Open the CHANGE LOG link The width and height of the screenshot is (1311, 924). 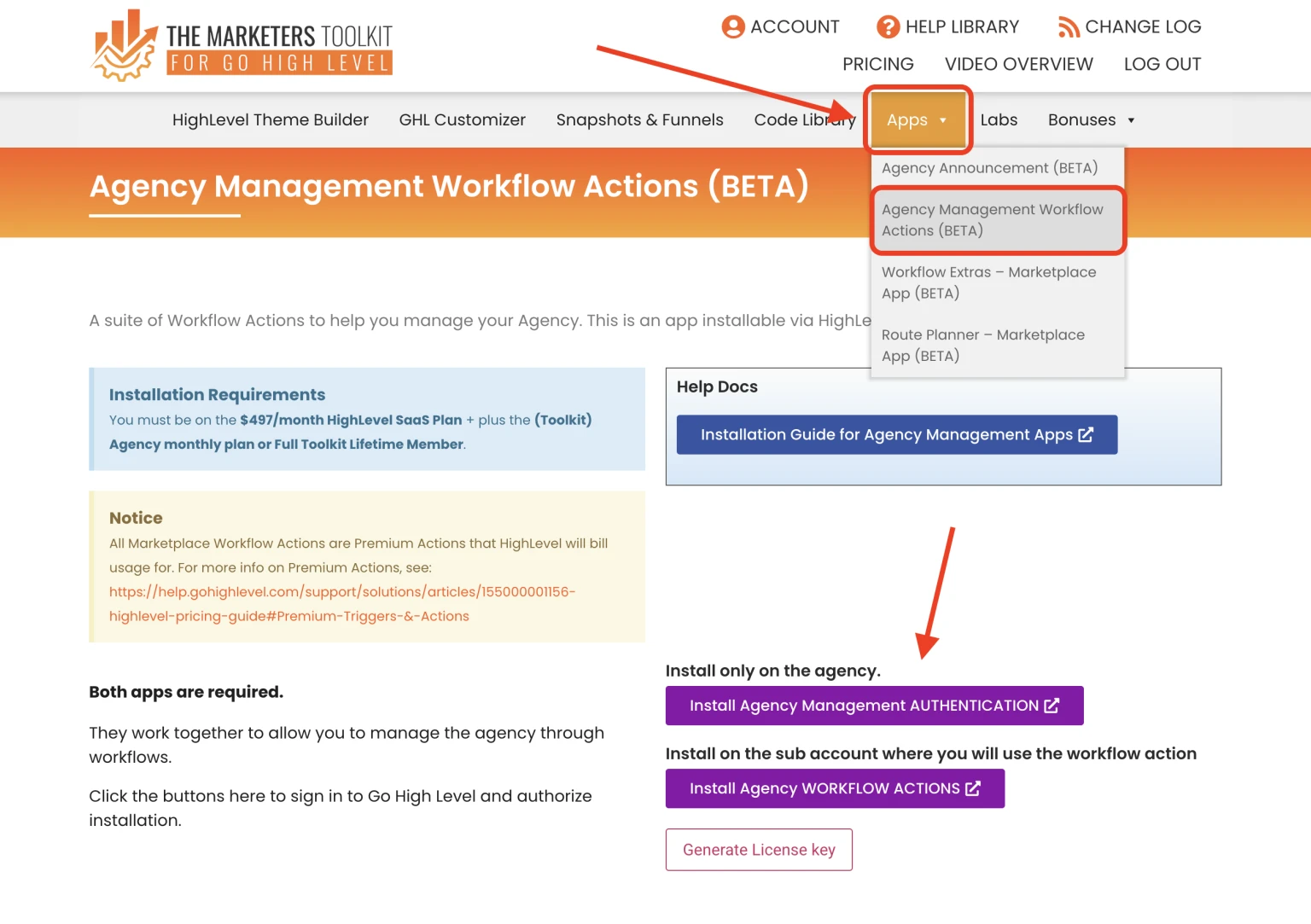pyautogui.click(x=1143, y=26)
